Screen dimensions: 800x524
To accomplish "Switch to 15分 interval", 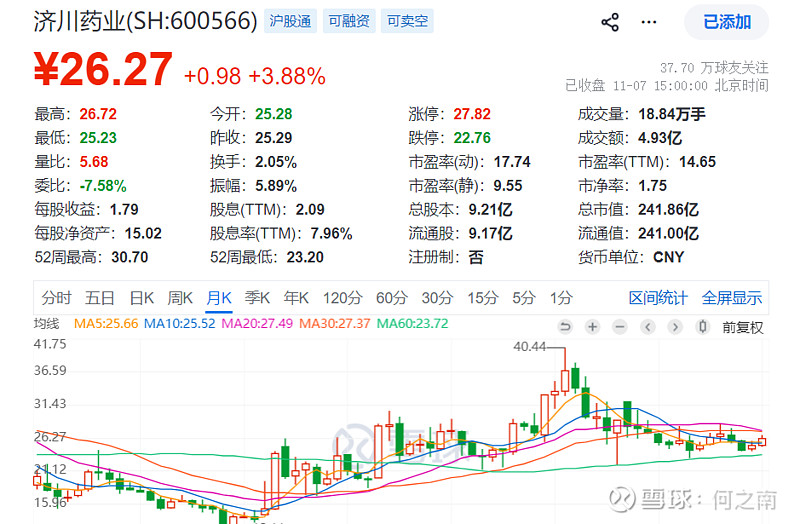I will pyautogui.click(x=483, y=297).
